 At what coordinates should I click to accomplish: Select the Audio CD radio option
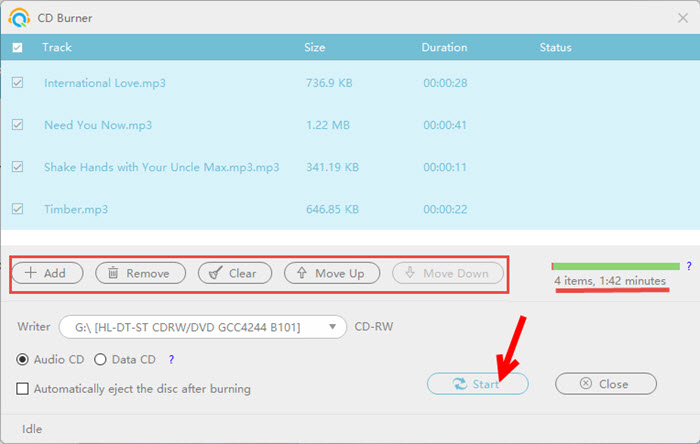tap(23, 360)
